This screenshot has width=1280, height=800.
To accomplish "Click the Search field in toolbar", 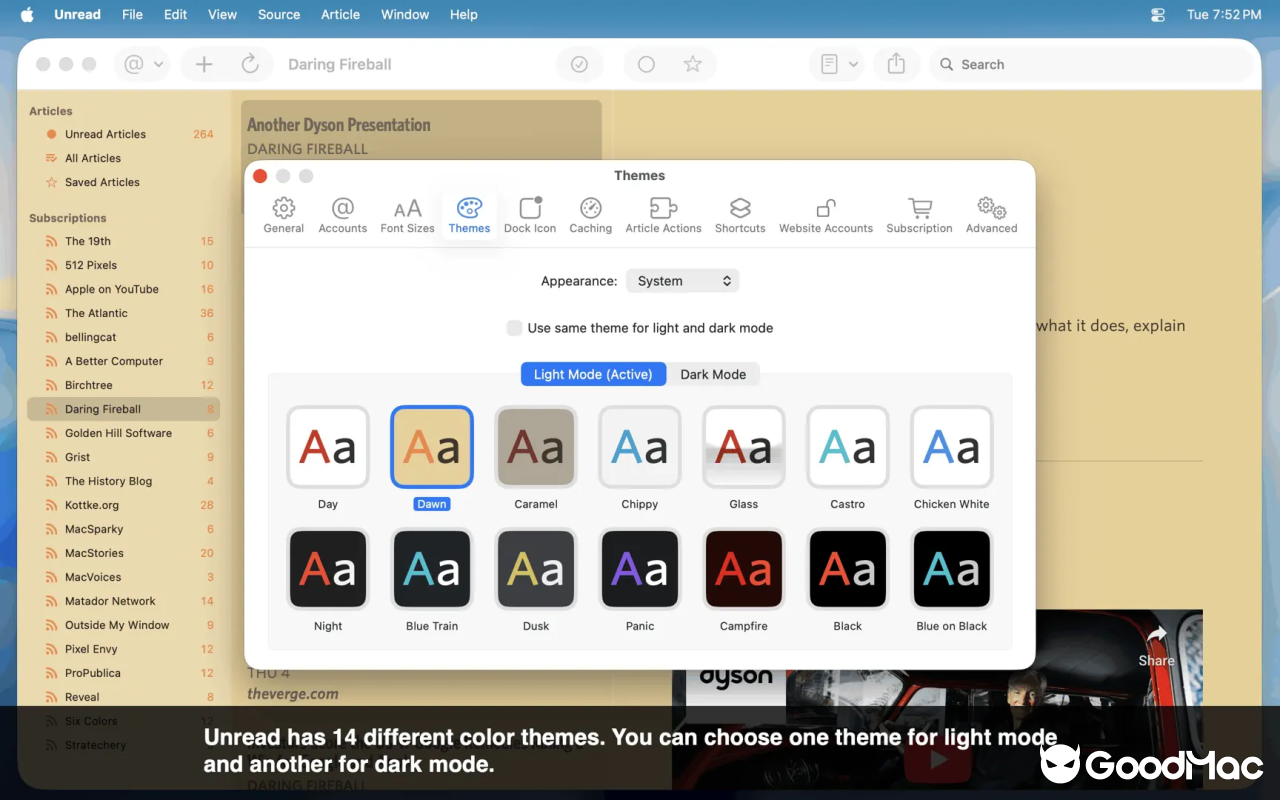I will click(1092, 64).
